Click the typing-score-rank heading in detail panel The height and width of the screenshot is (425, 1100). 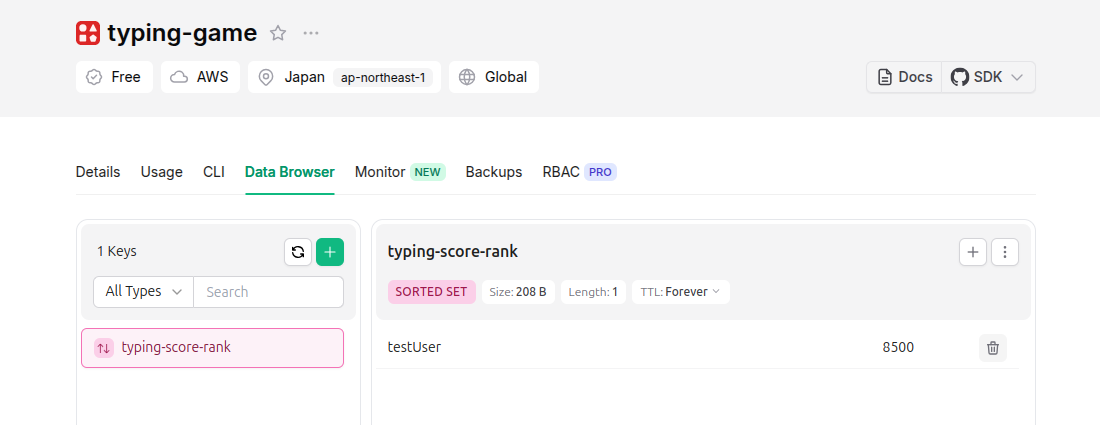(452, 251)
